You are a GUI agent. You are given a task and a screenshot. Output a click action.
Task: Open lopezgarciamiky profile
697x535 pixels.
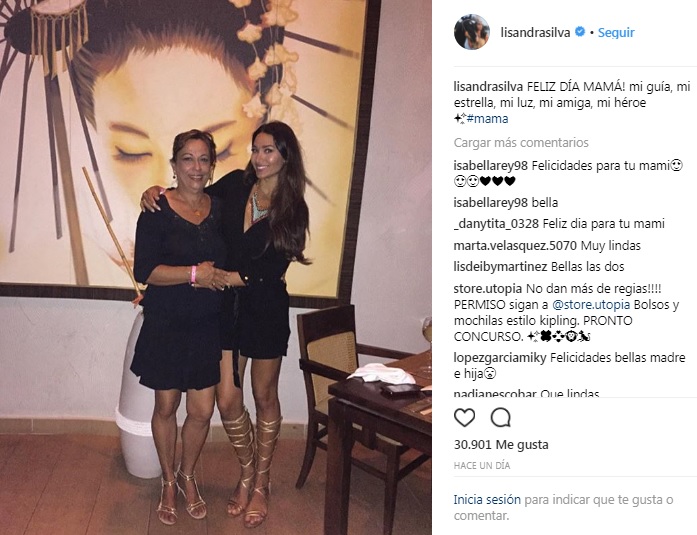point(500,358)
